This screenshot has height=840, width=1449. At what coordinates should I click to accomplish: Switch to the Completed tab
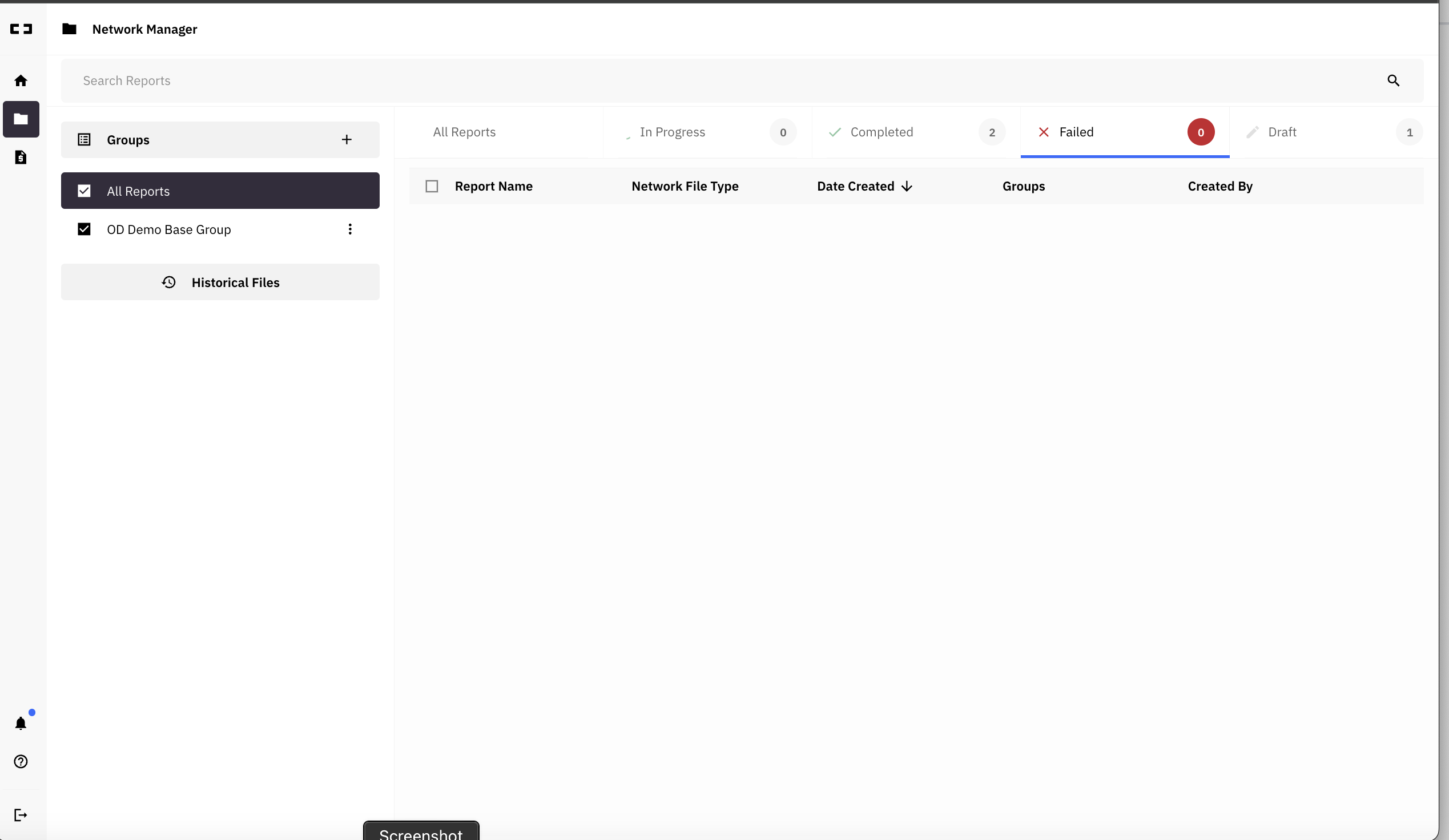tap(882, 132)
